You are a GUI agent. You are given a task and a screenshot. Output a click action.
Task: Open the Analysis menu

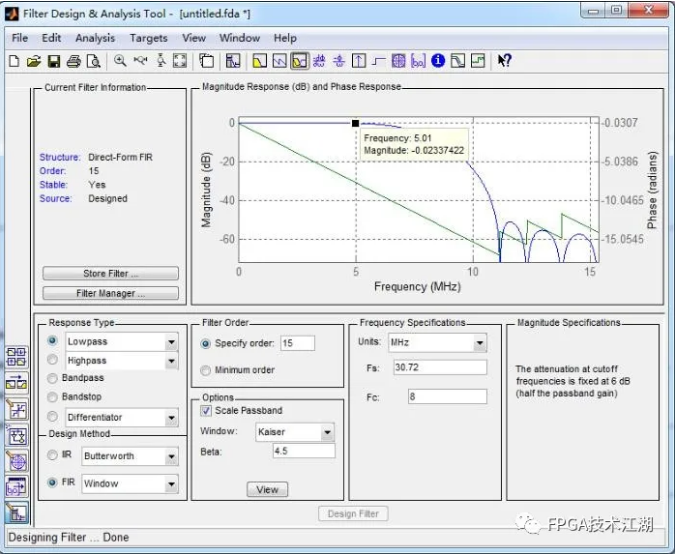[x=95, y=38]
